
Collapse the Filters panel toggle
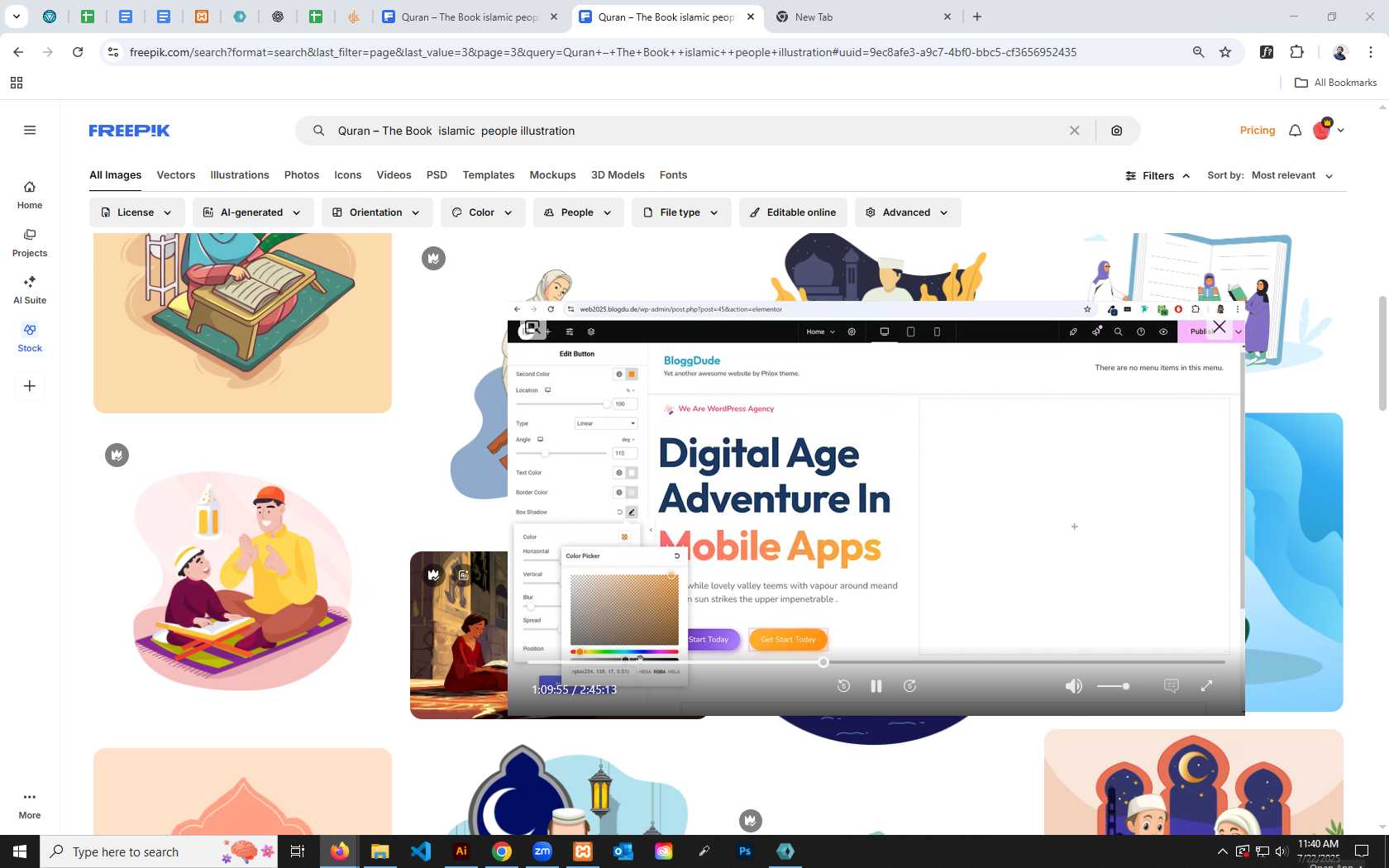(1157, 176)
